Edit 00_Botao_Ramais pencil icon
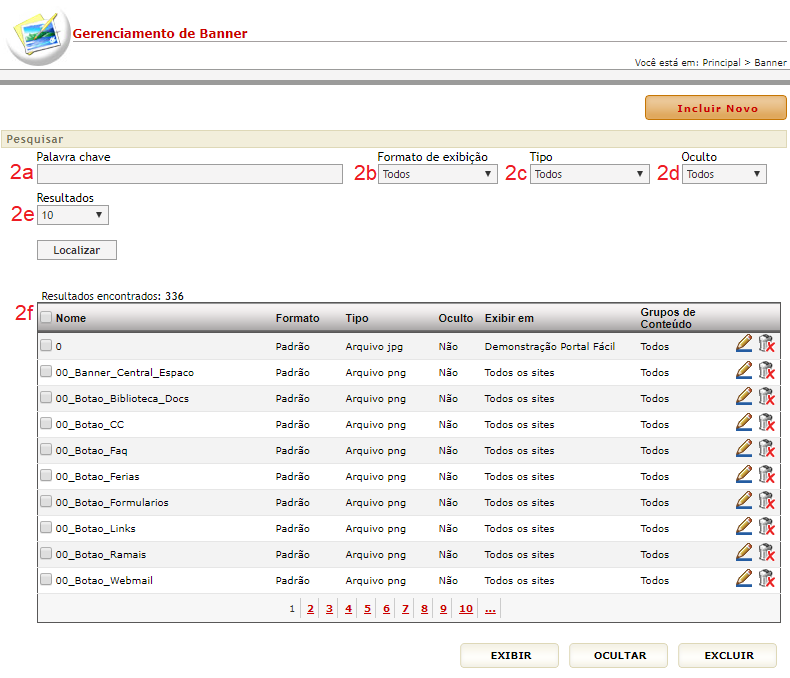Image resolution: width=790 pixels, height=678 pixels. (744, 553)
